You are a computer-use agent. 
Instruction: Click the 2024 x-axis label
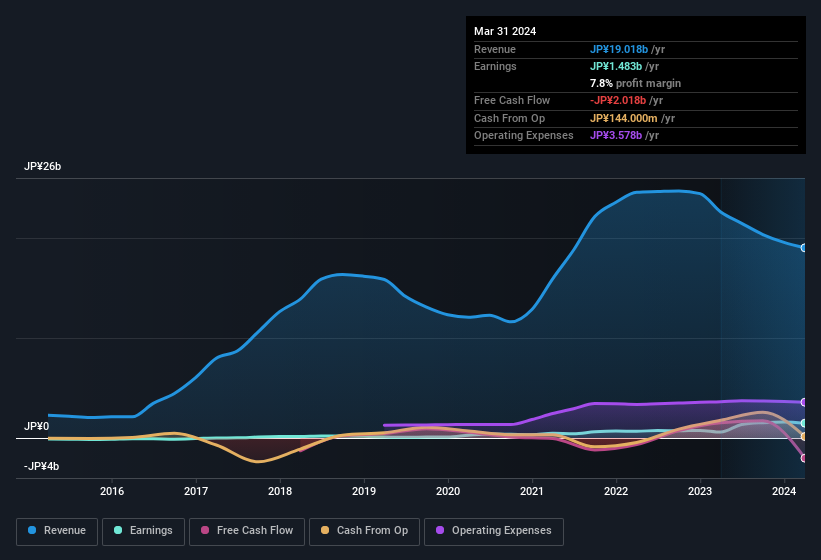click(x=784, y=491)
